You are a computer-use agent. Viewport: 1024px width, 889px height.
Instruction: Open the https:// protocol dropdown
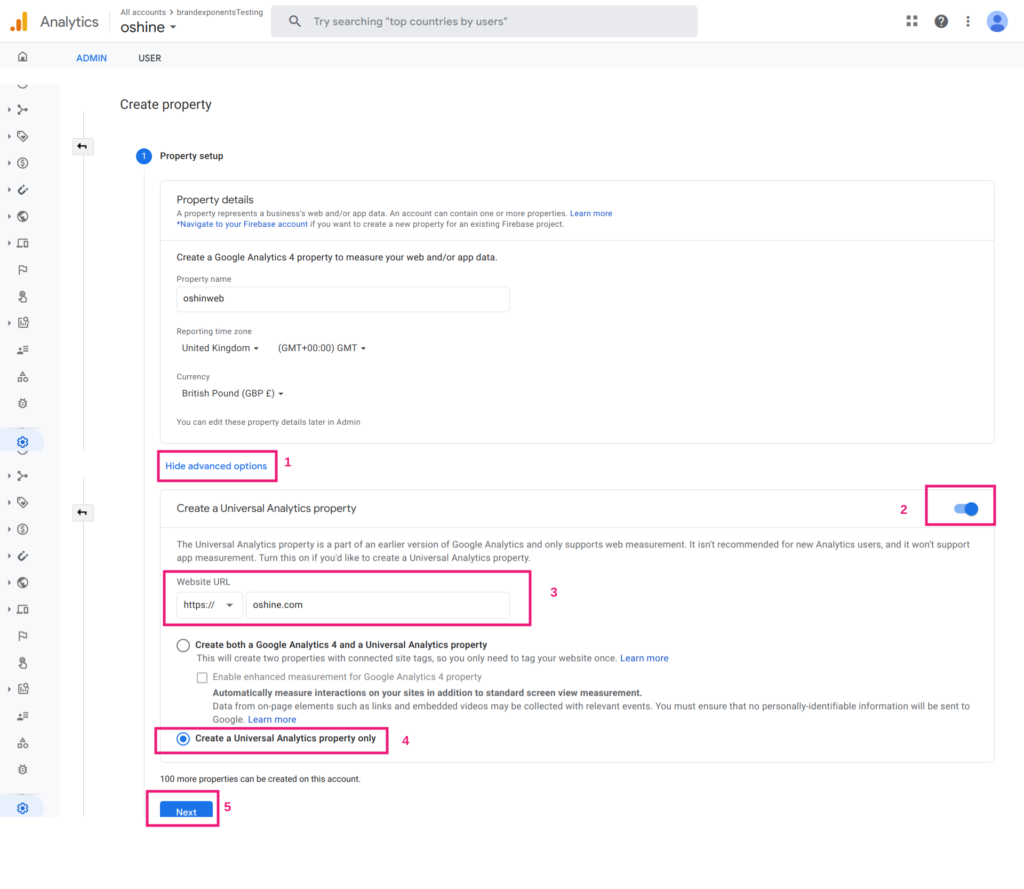[207, 604]
